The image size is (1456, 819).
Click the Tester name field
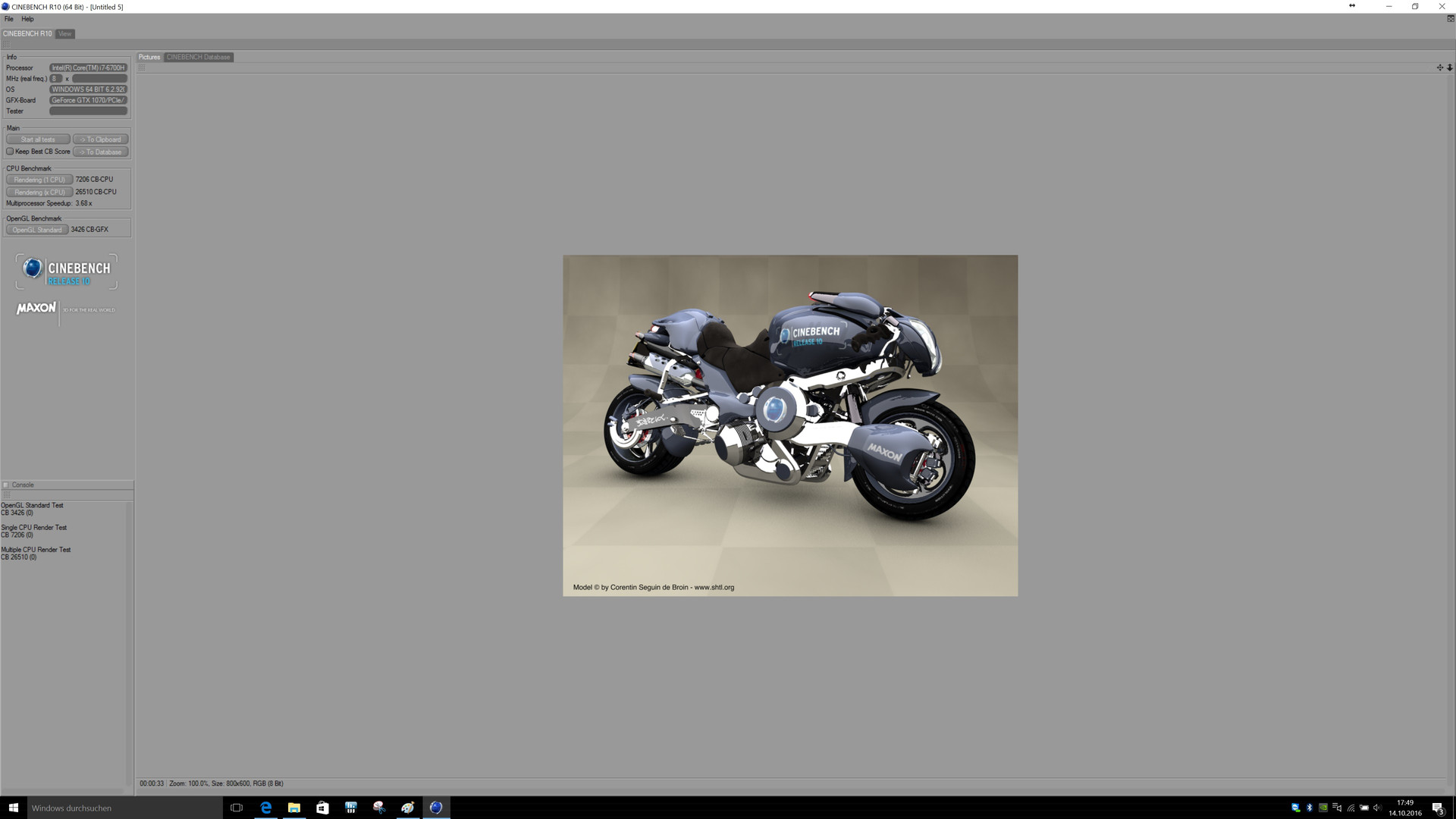(x=88, y=111)
